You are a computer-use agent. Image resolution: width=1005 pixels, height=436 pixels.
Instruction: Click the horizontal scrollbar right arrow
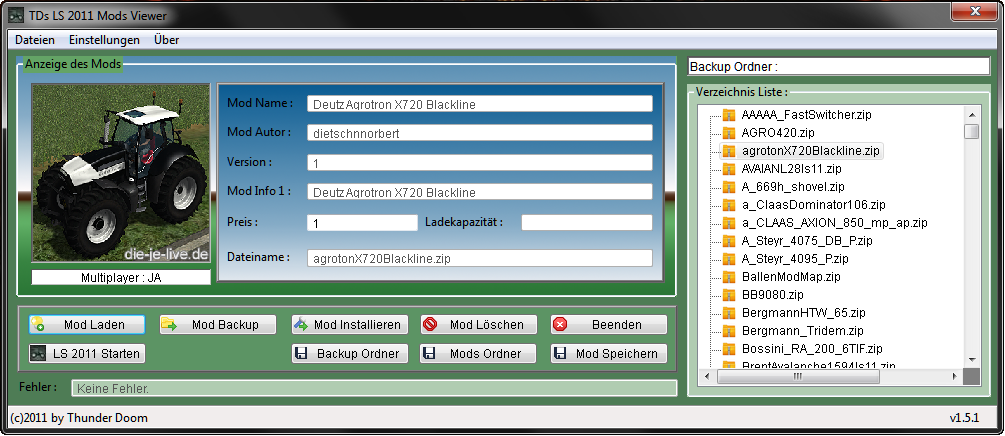click(x=954, y=376)
